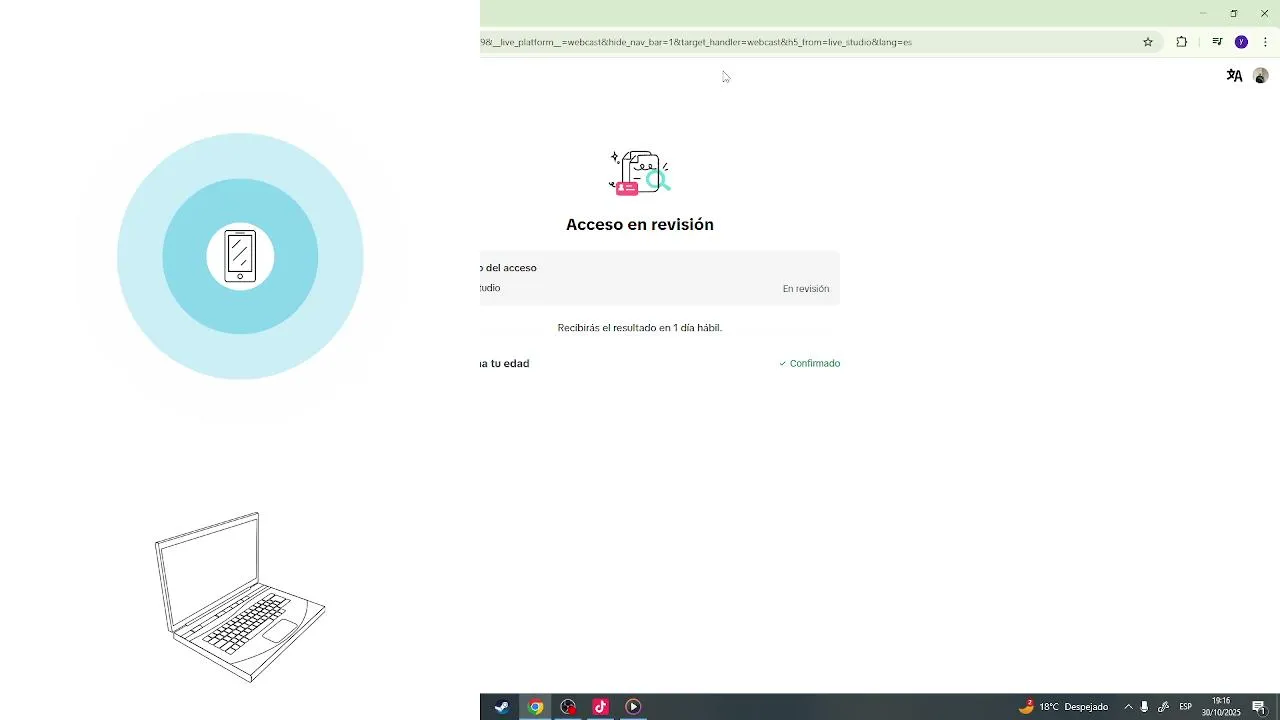This screenshot has width=1280, height=720.
Task: Open the Chrome profile avatar 'Y'
Action: 1241,42
